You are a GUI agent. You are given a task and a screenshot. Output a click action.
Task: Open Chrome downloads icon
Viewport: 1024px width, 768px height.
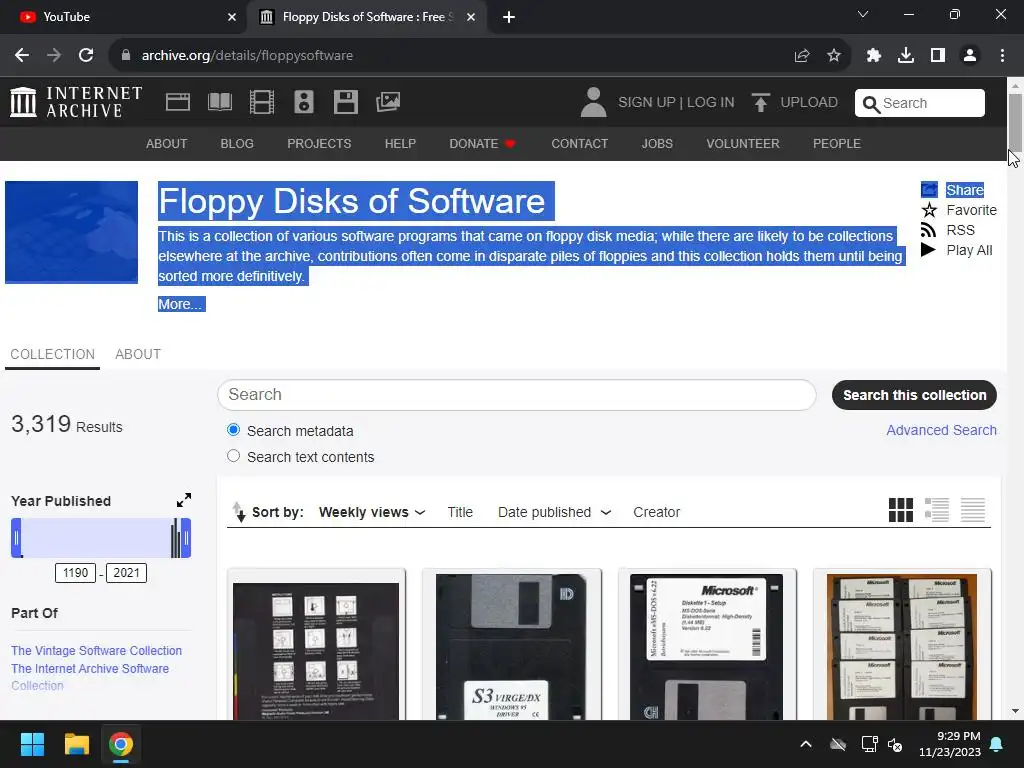point(906,56)
